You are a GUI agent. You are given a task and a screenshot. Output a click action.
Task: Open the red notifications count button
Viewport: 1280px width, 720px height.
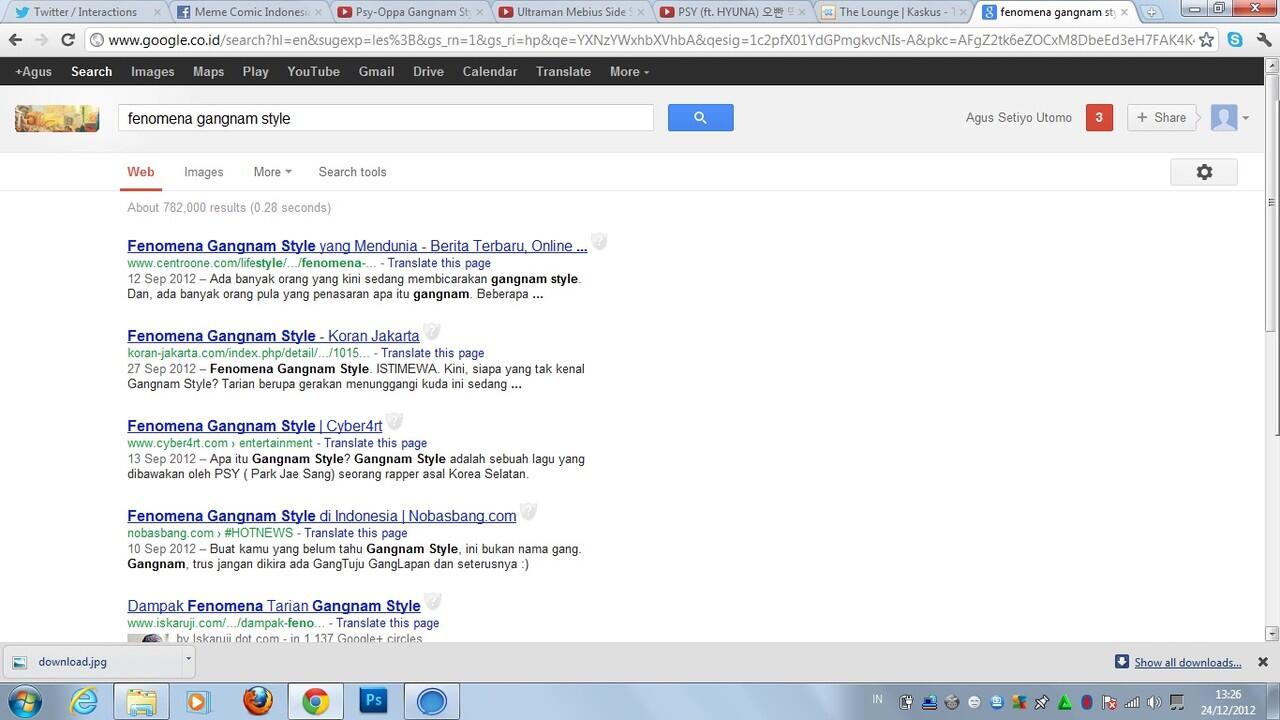[1099, 118]
